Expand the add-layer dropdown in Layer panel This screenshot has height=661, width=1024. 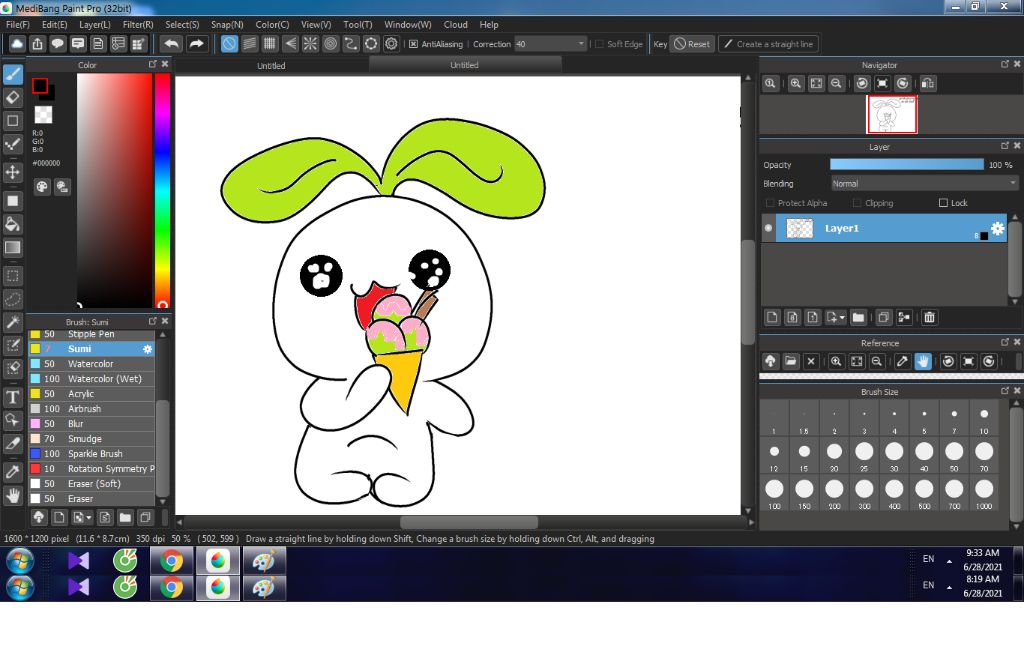(835, 317)
